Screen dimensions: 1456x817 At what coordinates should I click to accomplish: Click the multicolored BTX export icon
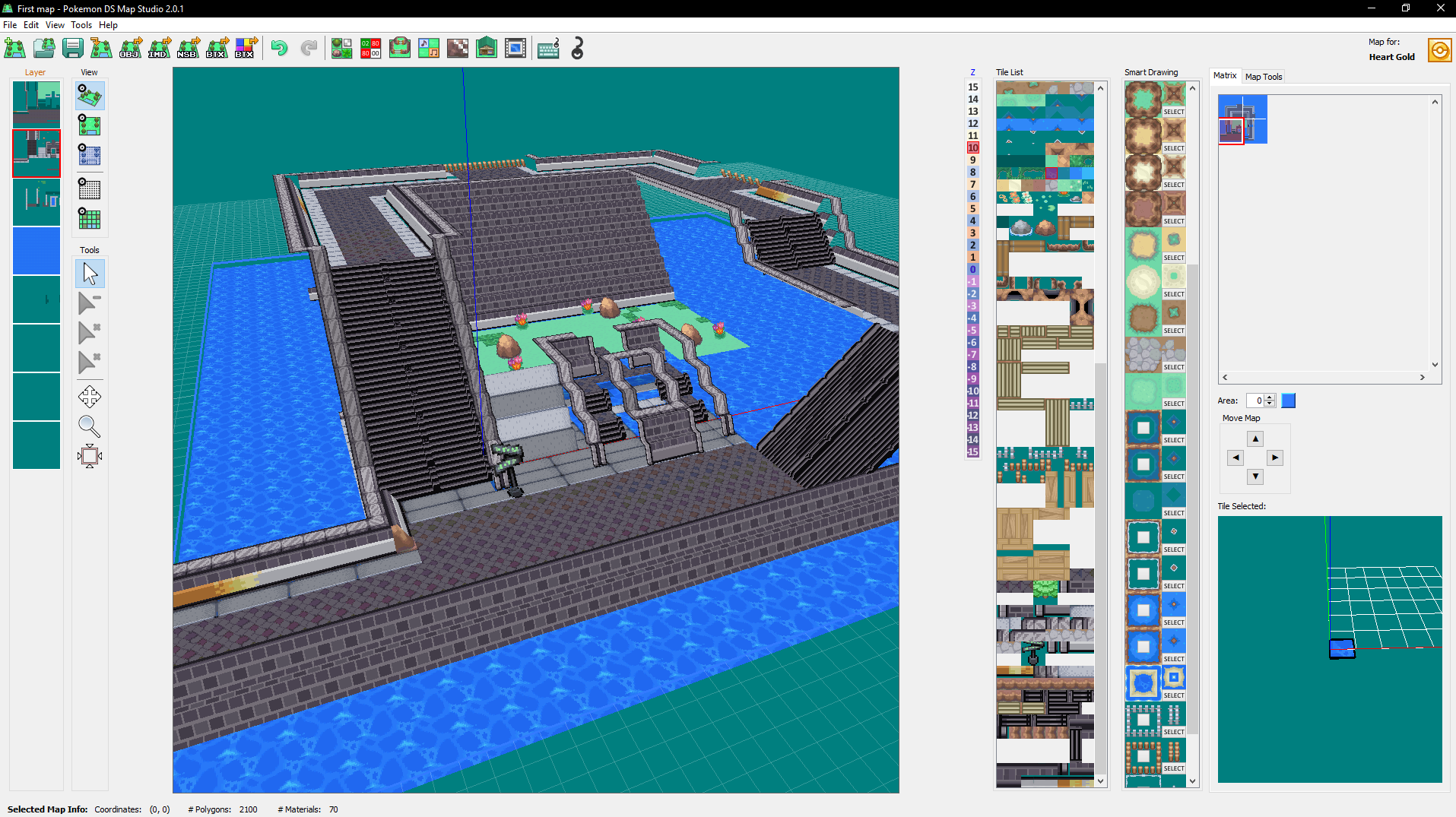246,49
